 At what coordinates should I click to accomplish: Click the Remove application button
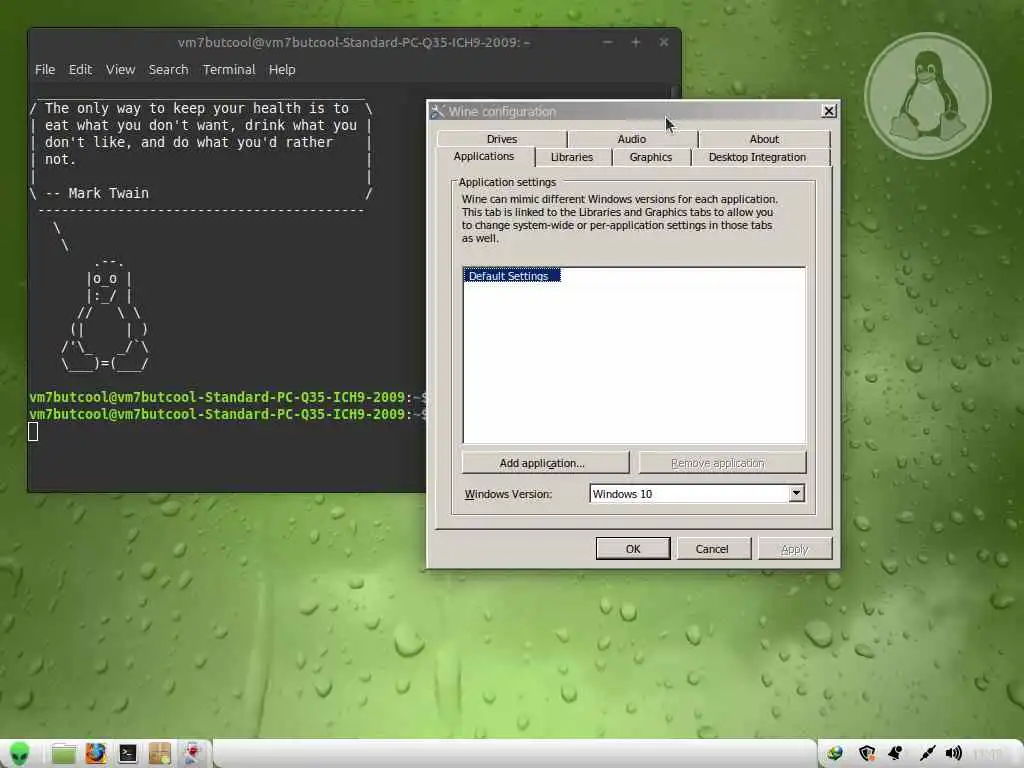722,463
